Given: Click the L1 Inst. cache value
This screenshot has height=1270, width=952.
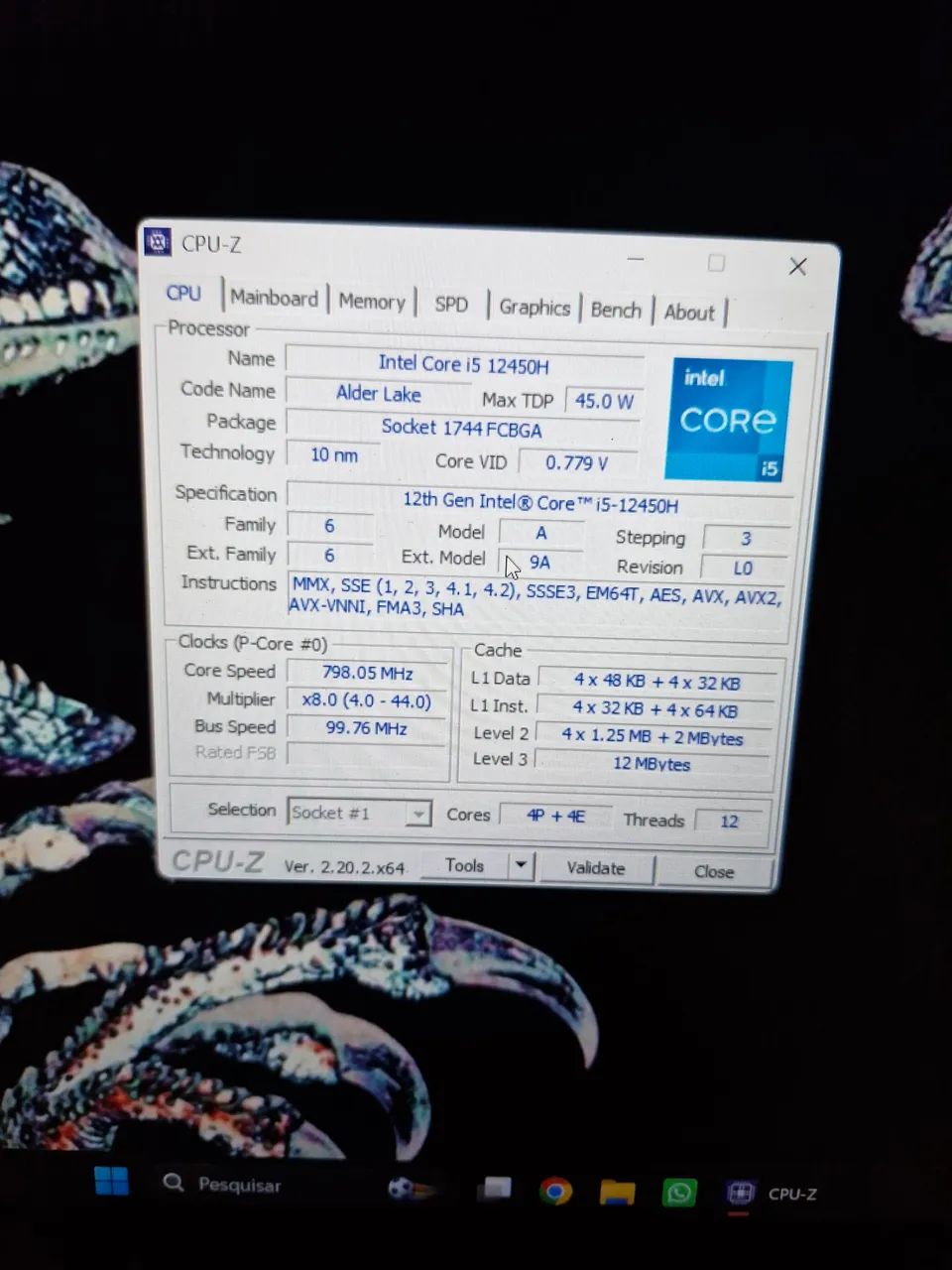Looking at the screenshot, I should point(654,709).
